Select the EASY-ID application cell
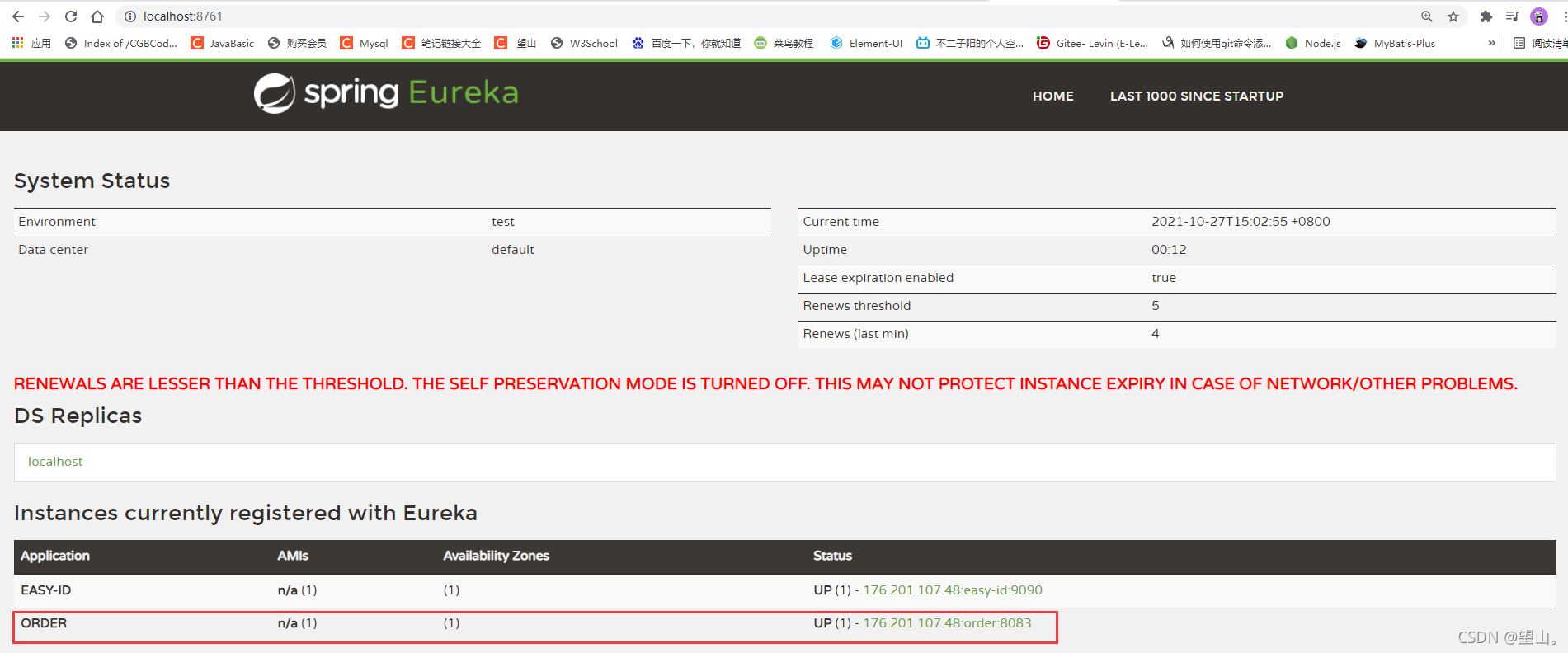Screen dimensions: 1568x653 point(46,590)
